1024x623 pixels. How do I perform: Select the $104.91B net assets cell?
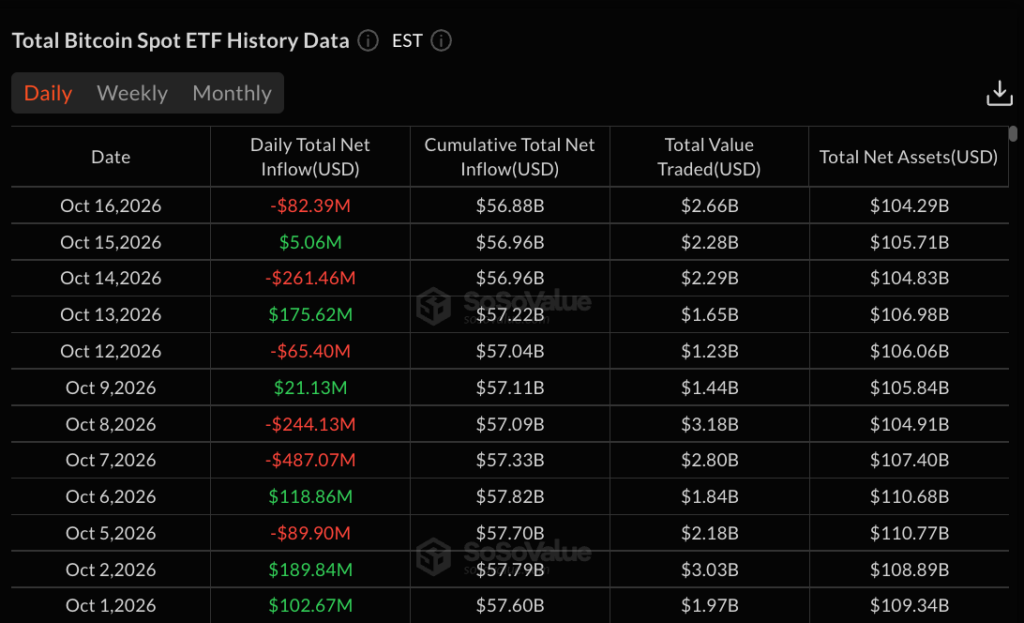click(x=909, y=424)
